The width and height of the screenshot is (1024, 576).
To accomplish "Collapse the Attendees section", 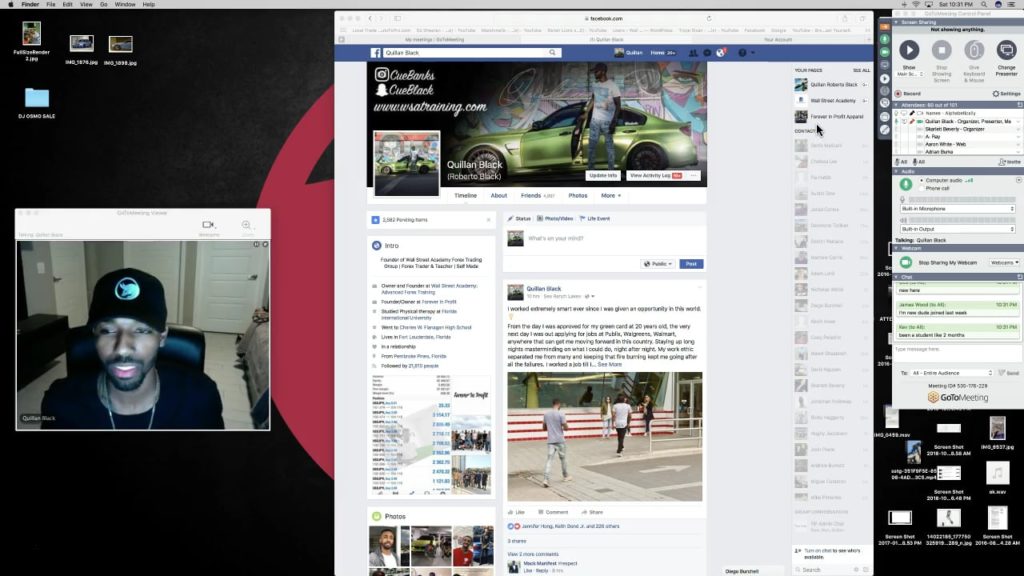I will (896, 104).
